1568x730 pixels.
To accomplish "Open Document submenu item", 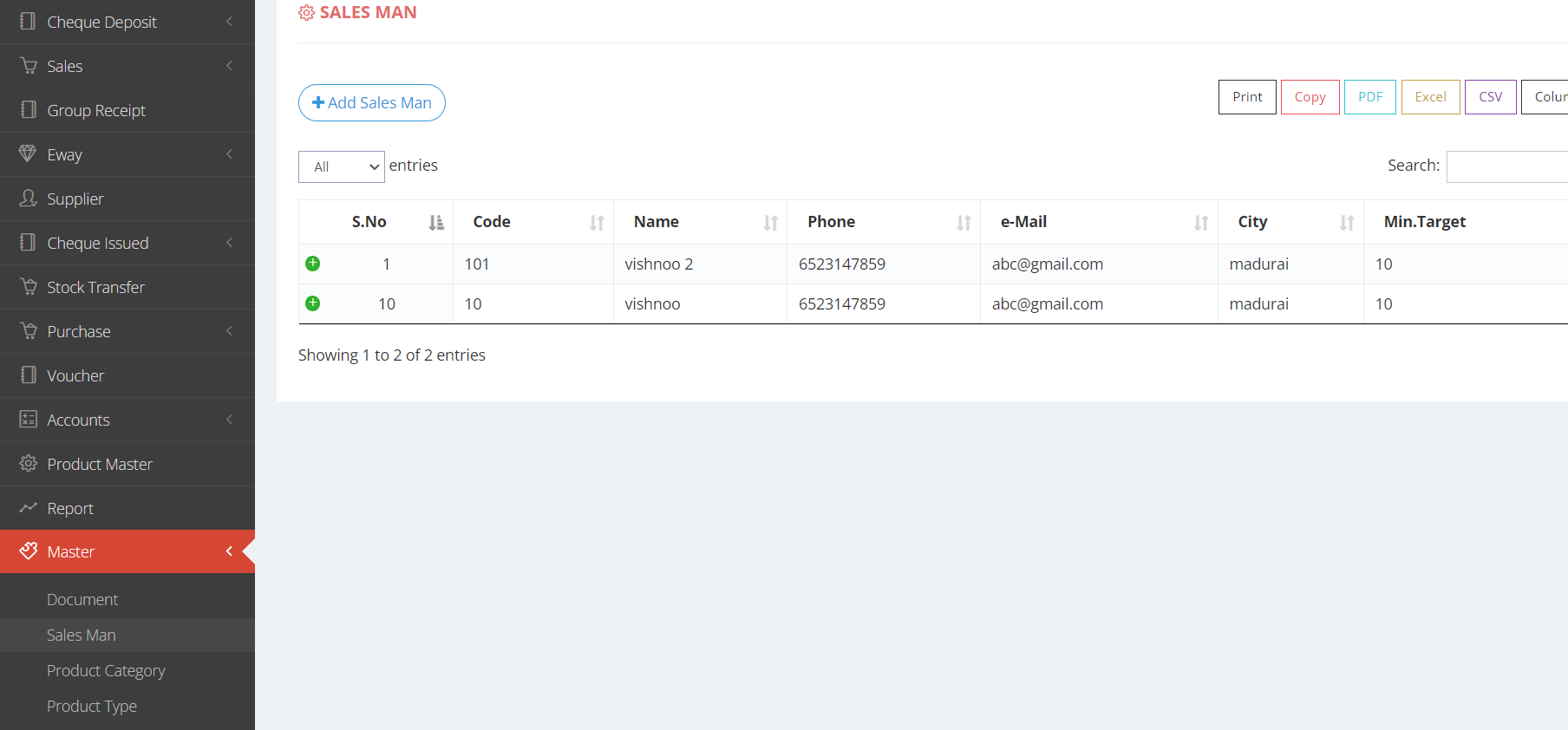I will coord(82,600).
